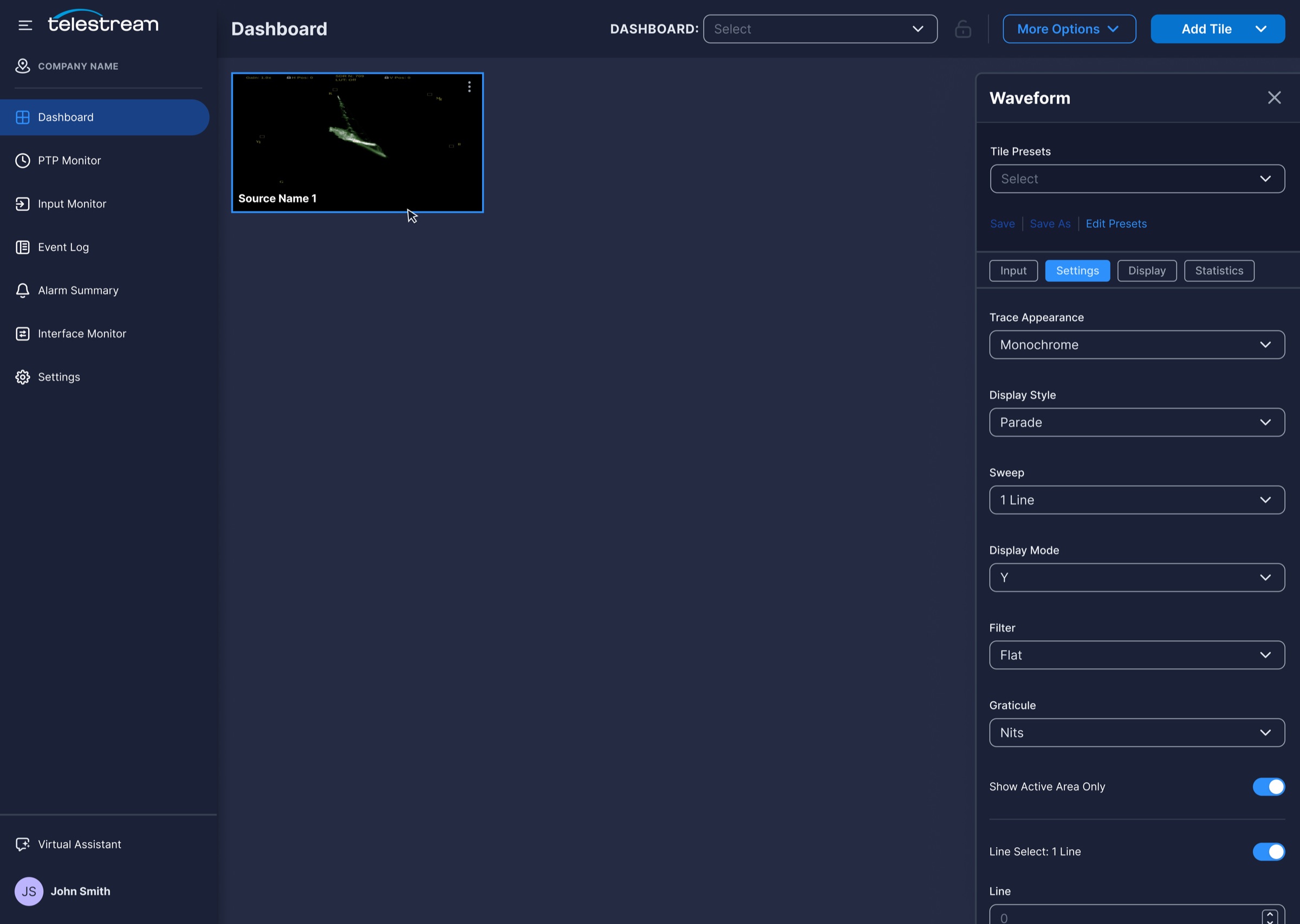The height and width of the screenshot is (924, 1300).
Task: Switch to the Statistics tab
Action: 1219,271
